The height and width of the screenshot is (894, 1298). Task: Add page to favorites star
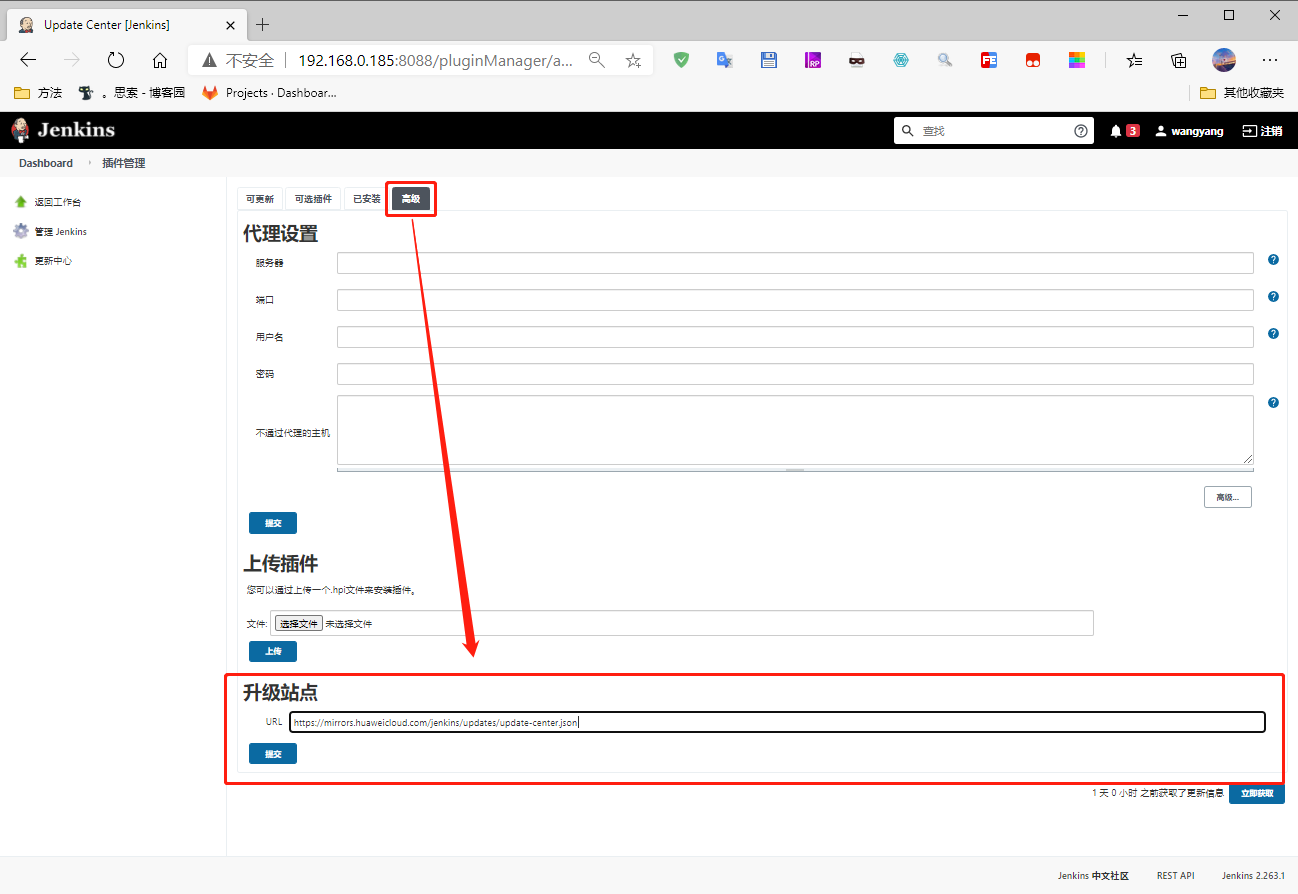(633, 60)
